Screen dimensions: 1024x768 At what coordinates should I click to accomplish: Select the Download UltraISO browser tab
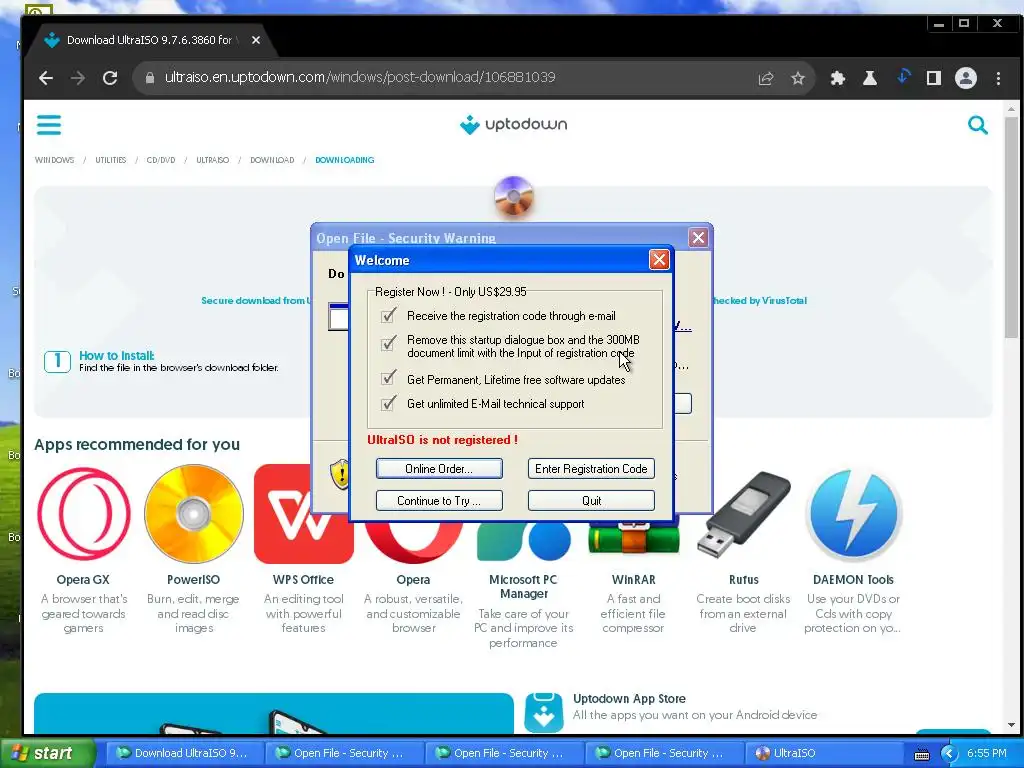(149, 40)
